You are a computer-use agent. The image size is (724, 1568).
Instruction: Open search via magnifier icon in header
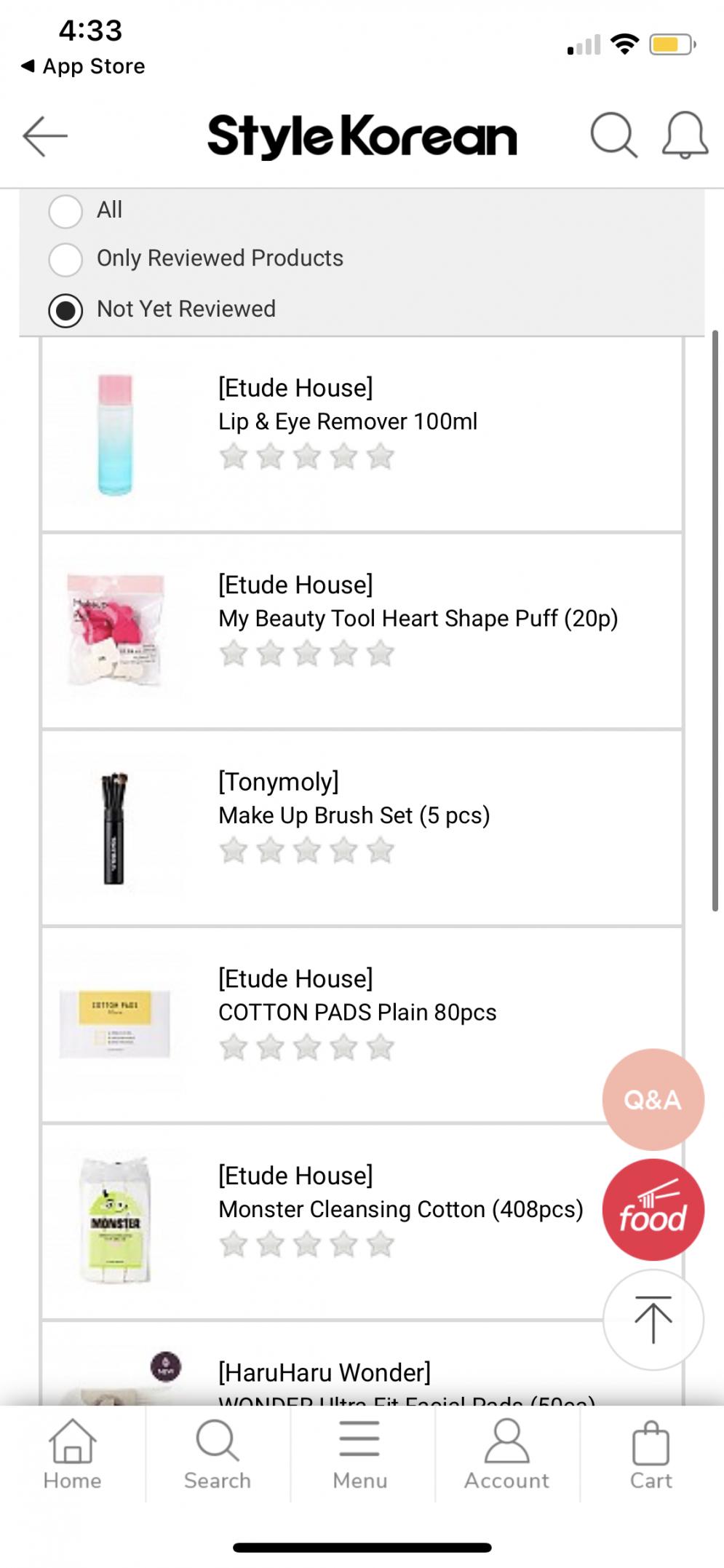613,135
